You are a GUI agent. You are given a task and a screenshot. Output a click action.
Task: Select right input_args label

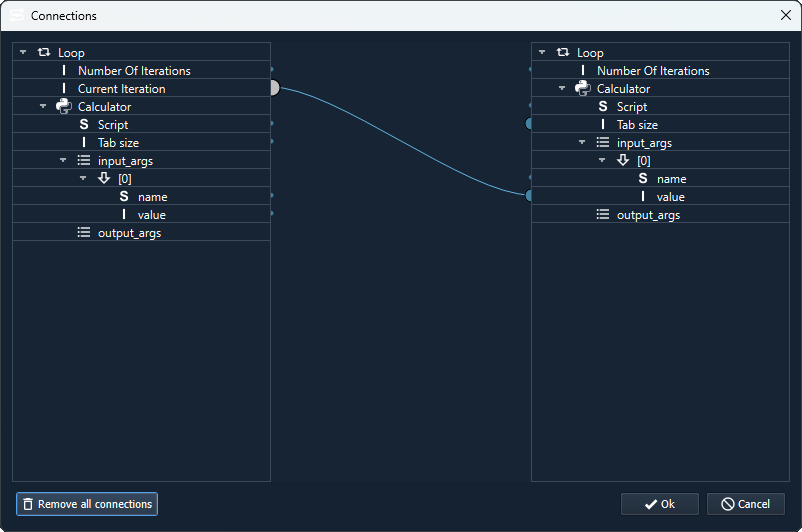click(x=644, y=143)
